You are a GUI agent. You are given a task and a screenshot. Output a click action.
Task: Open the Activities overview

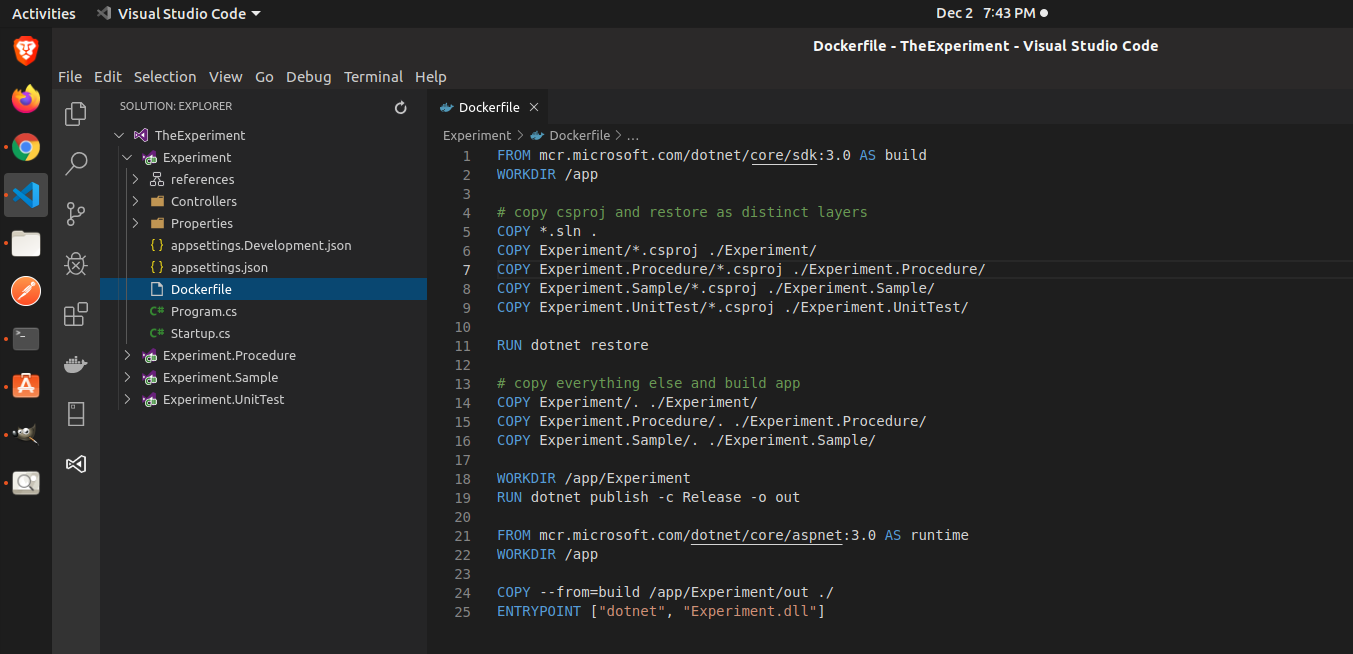pyautogui.click(x=44, y=13)
